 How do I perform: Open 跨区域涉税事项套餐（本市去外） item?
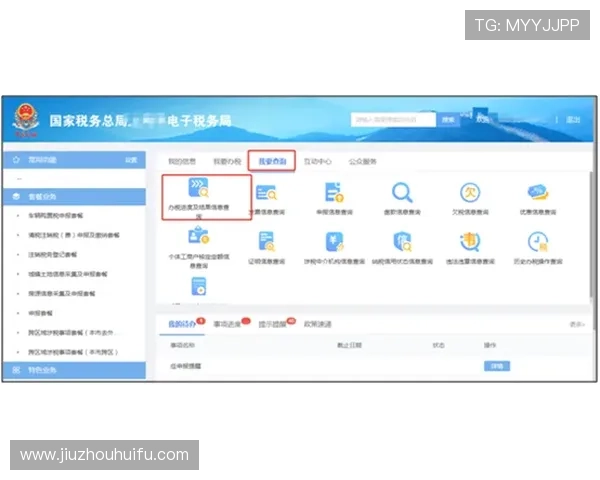pos(71,333)
